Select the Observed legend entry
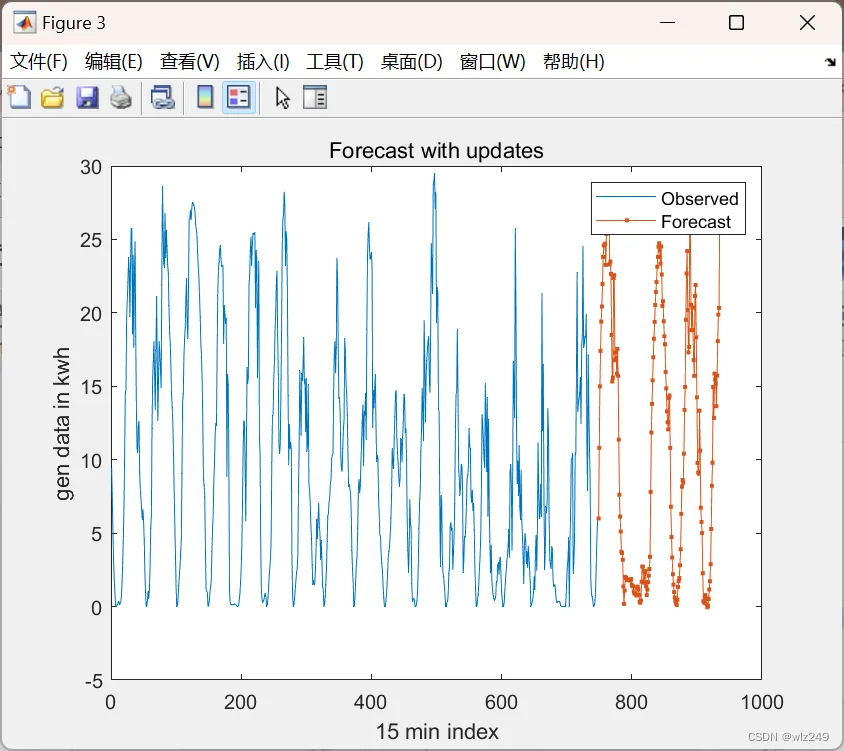This screenshot has width=844, height=751. tap(699, 199)
